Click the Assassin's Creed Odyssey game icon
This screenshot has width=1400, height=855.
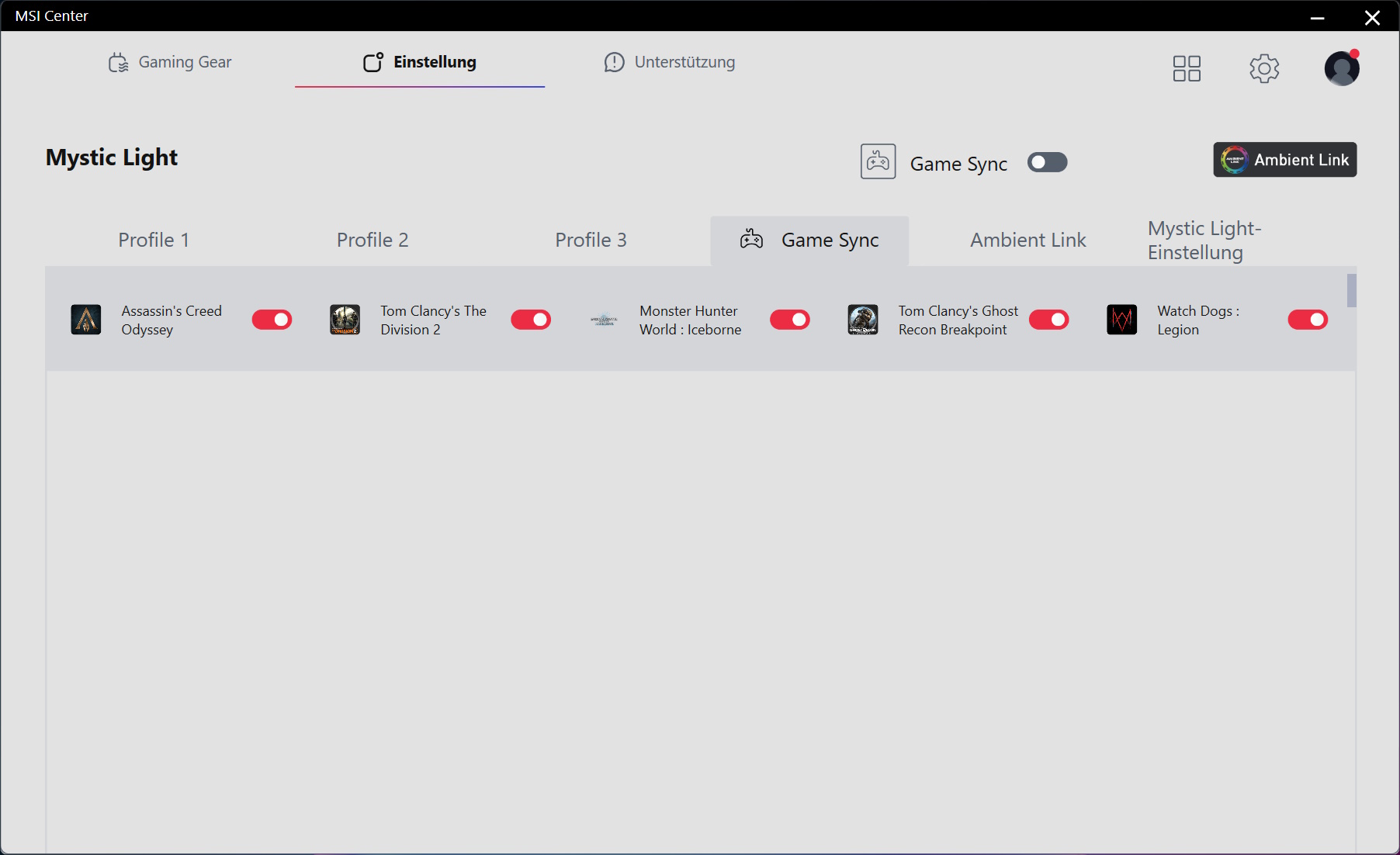pyautogui.click(x=86, y=320)
